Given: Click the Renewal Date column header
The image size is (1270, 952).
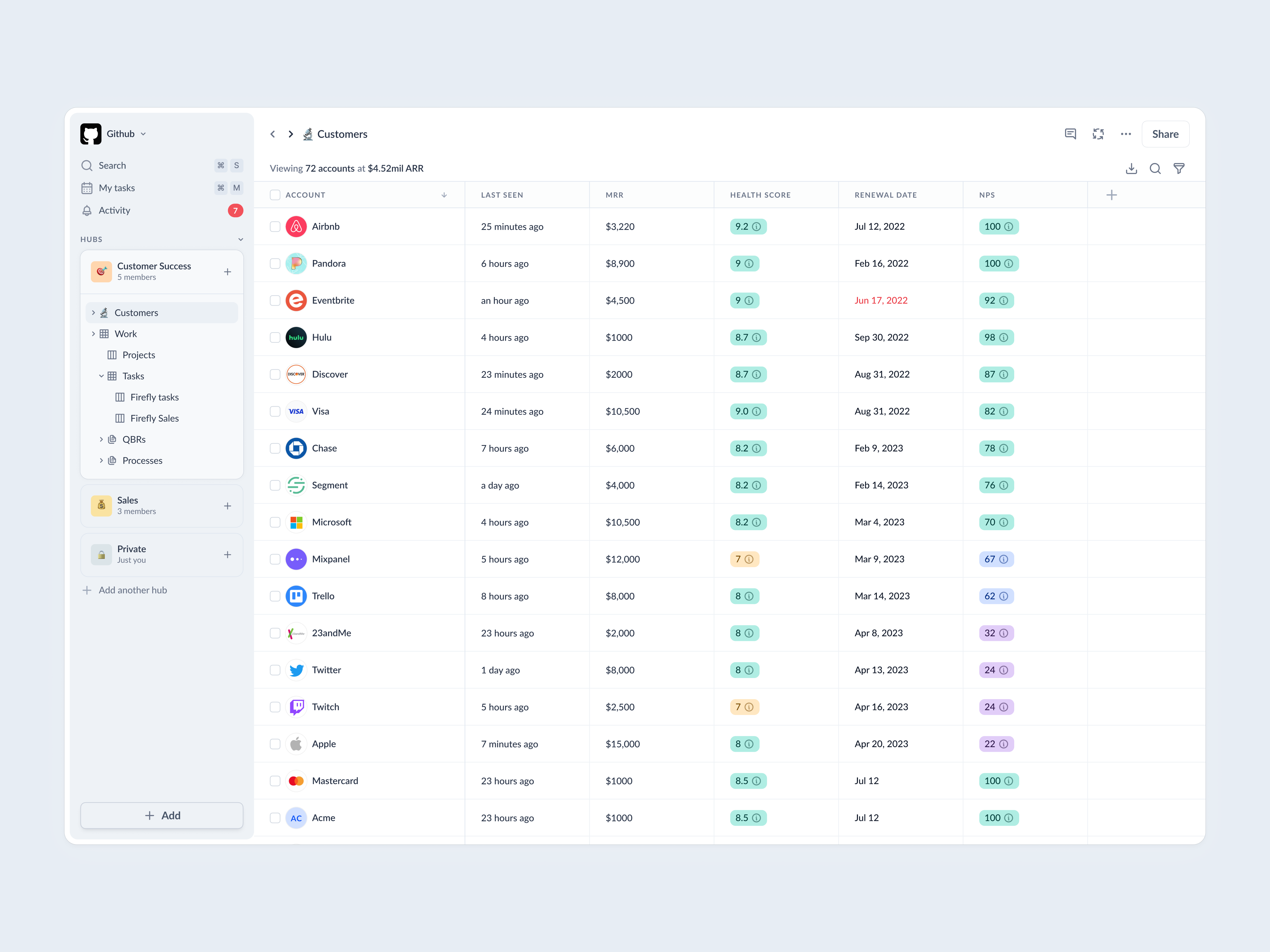Looking at the screenshot, I should (885, 195).
